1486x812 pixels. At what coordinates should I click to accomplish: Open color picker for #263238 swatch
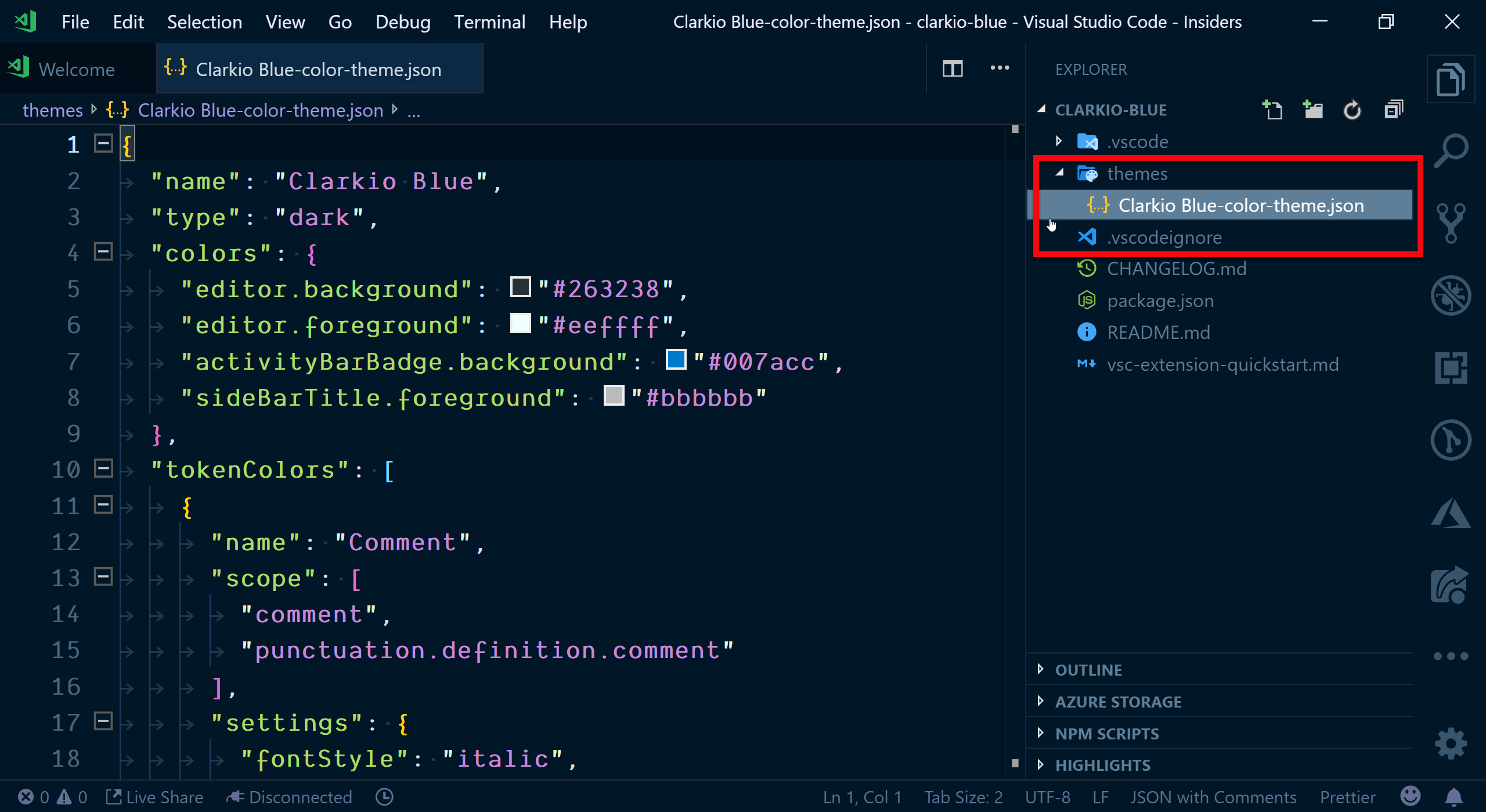point(520,287)
